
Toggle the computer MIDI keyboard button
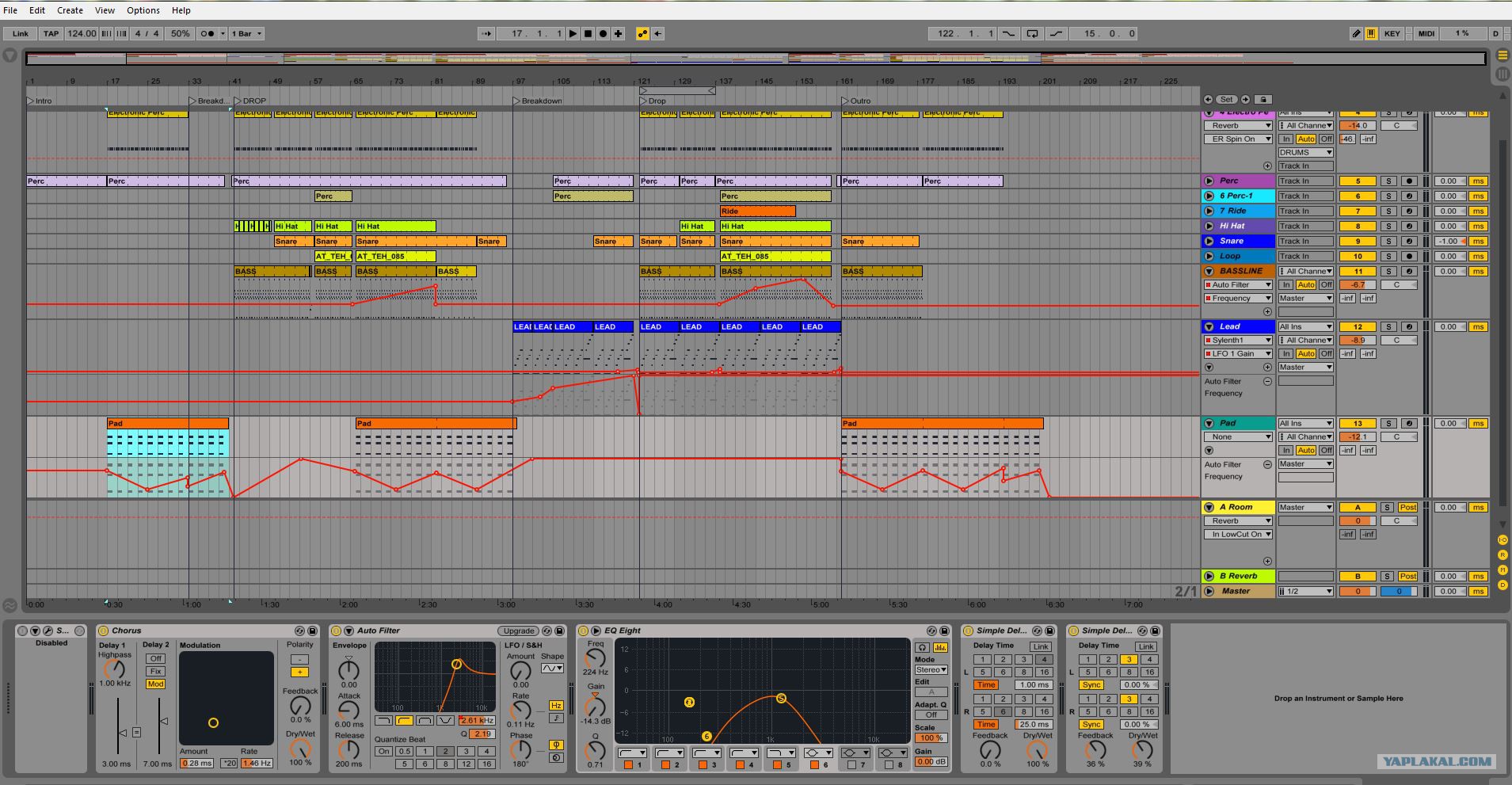[x=1371, y=33]
